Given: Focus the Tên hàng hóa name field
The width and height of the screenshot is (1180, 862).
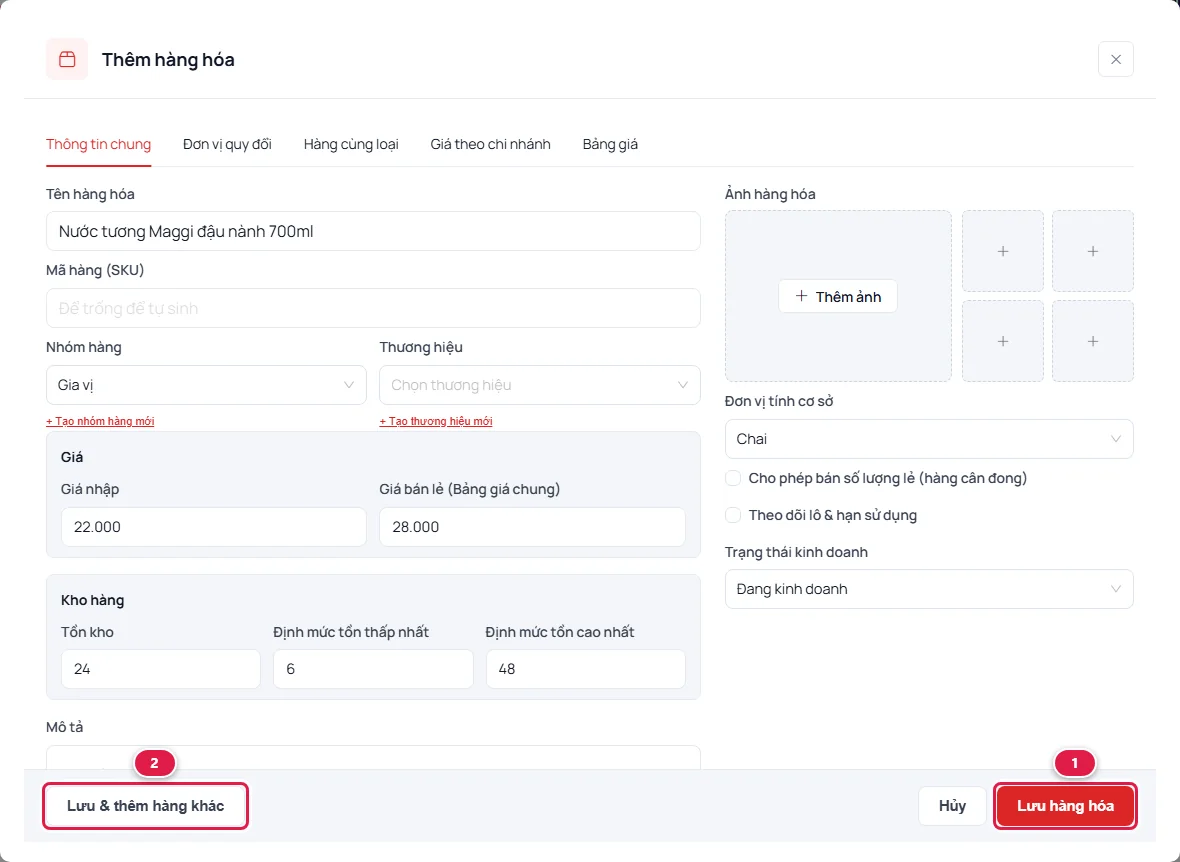Looking at the screenshot, I should [373, 231].
